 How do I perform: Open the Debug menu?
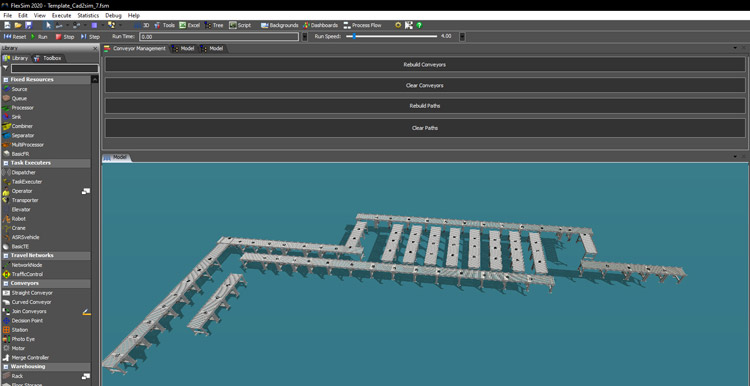[x=113, y=15]
